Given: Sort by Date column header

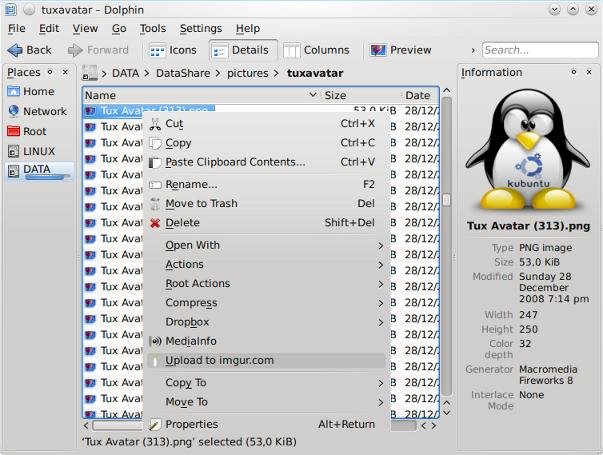Looking at the screenshot, I should [420, 95].
